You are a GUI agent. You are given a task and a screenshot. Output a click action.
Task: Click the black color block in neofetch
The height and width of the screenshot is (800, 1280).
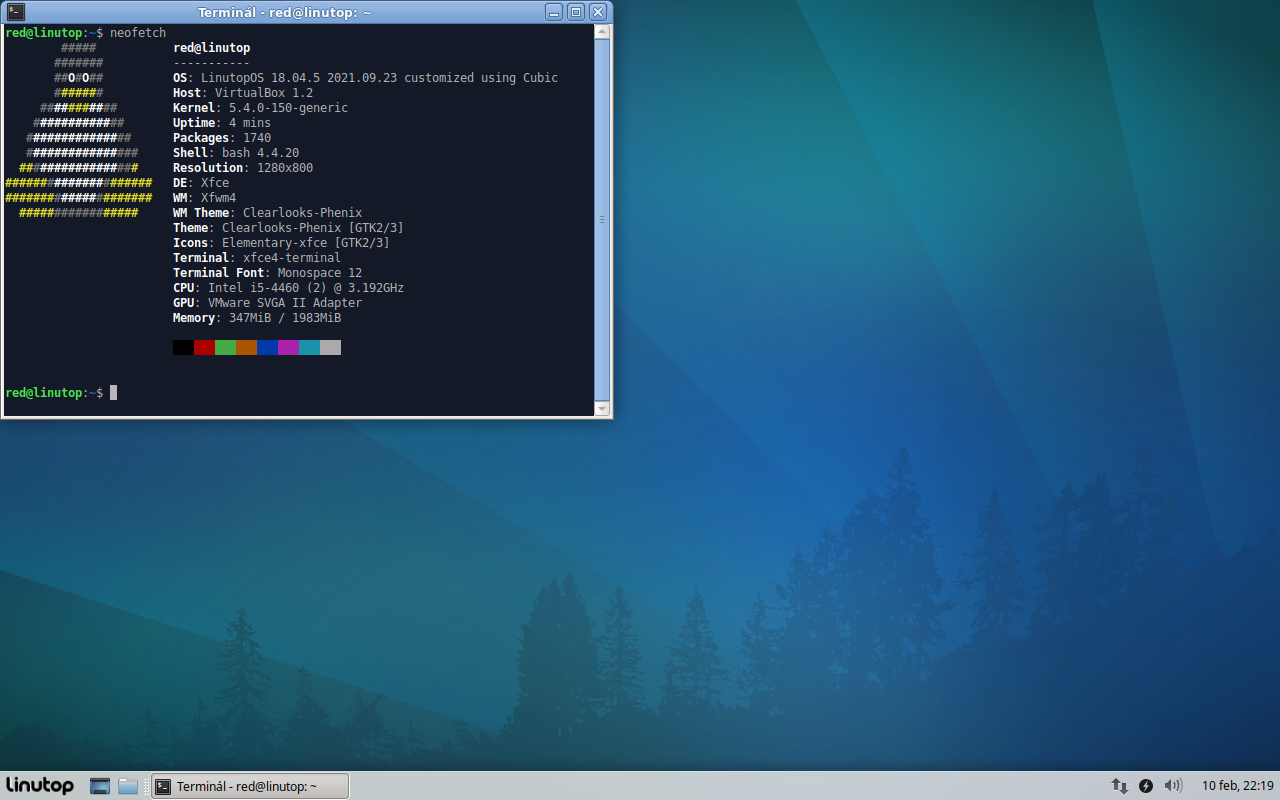[x=183, y=347]
